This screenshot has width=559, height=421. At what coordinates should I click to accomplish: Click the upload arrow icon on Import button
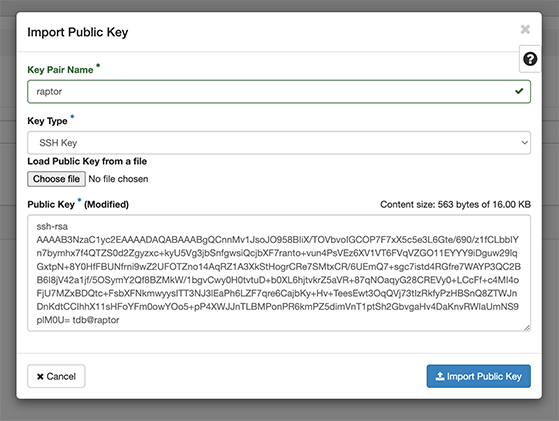[440, 376]
